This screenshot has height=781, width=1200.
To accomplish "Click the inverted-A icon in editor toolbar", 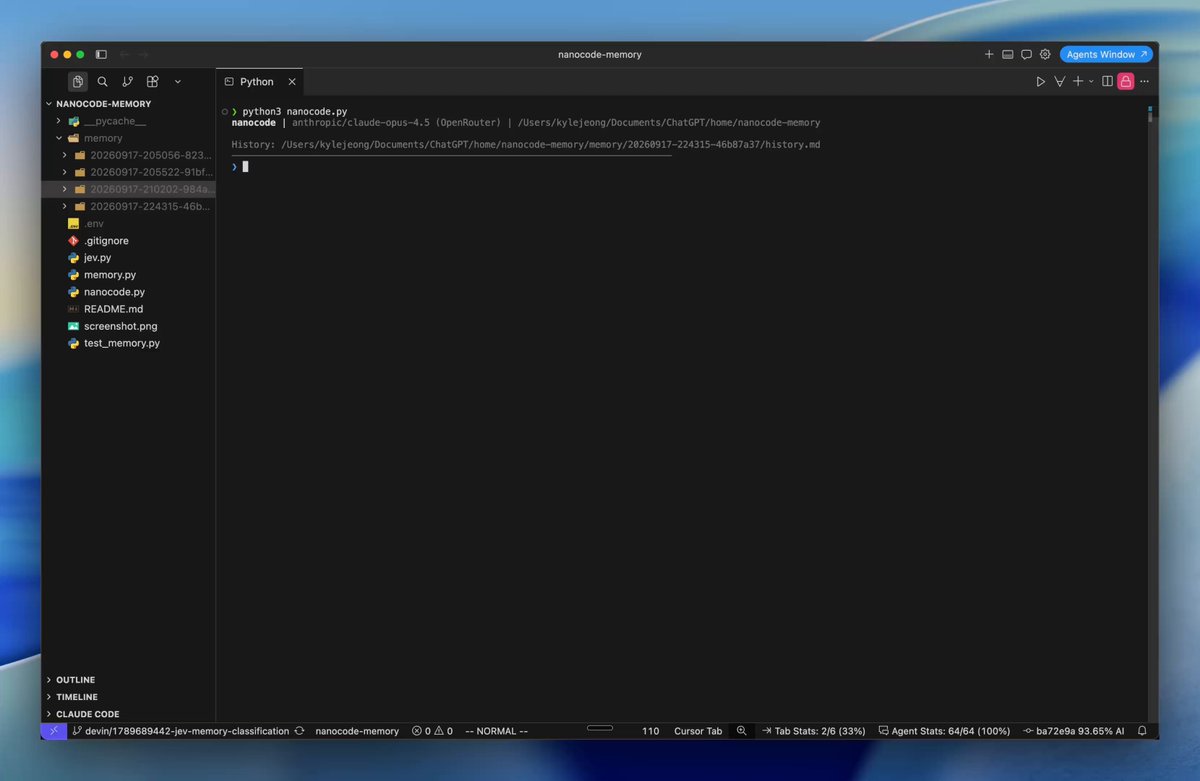I will (1059, 82).
